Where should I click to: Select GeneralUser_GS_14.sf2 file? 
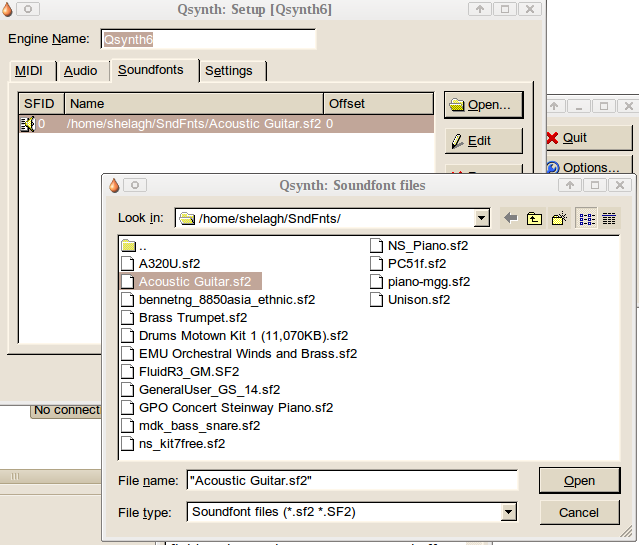coord(209,389)
